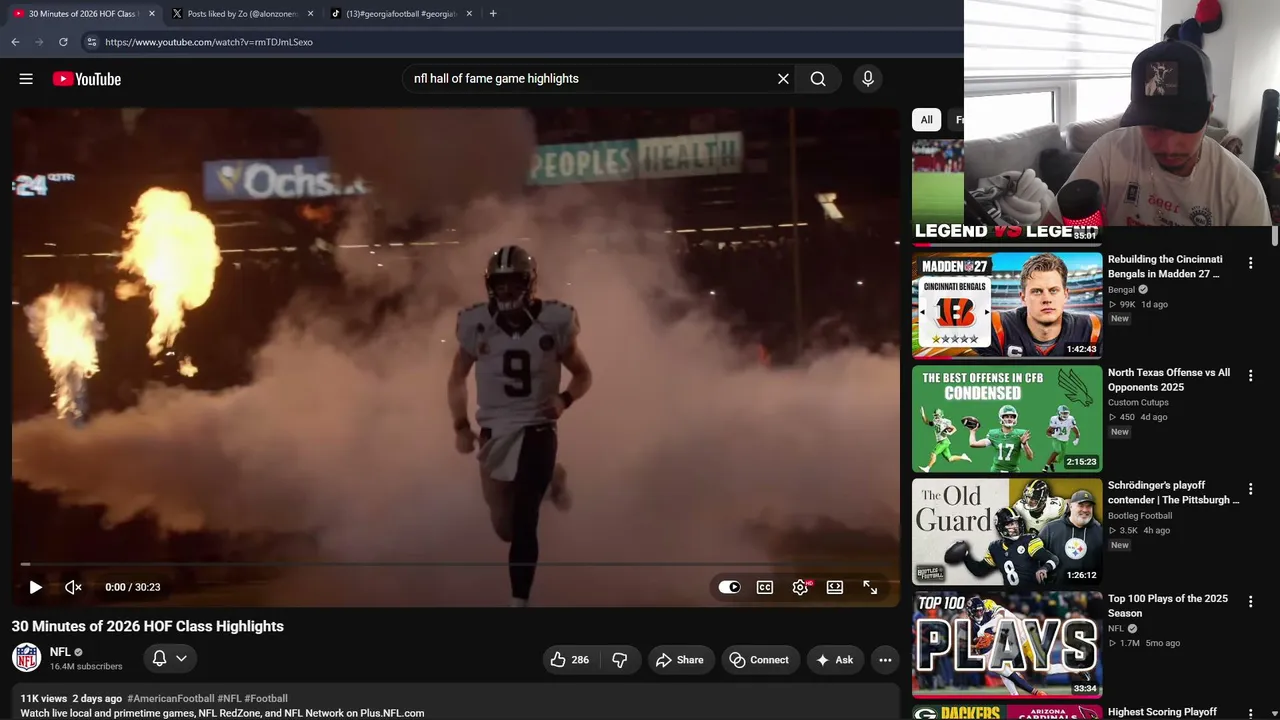Image resolution: width=1280 pixels, height=720 pixels.
Task: Expand notification bell options dropdown
Action: tap(181, 658)
